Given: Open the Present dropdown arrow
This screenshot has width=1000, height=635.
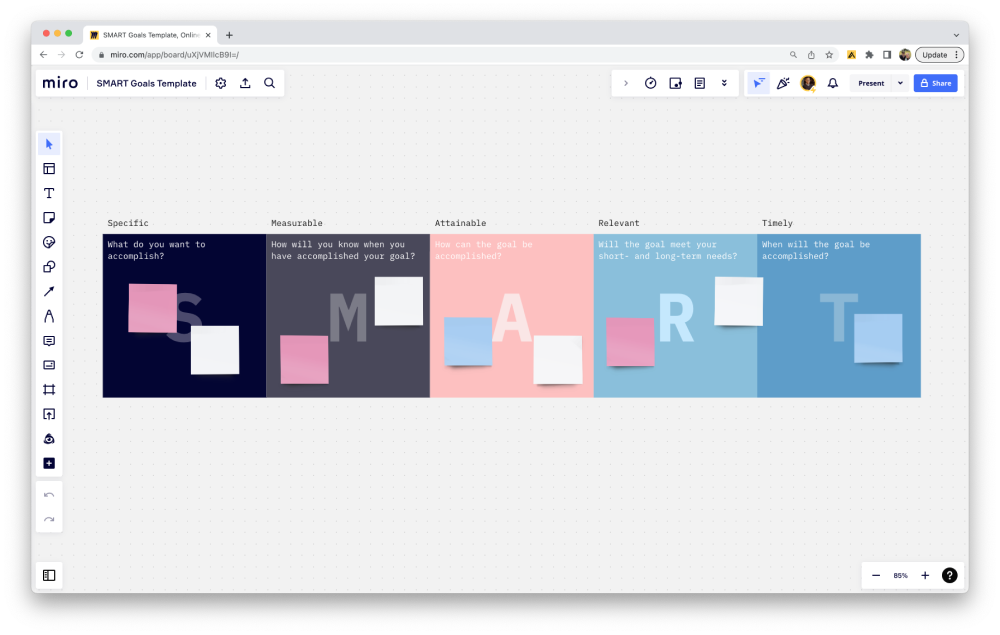Looking at the screenshot, I should (901, 84).
